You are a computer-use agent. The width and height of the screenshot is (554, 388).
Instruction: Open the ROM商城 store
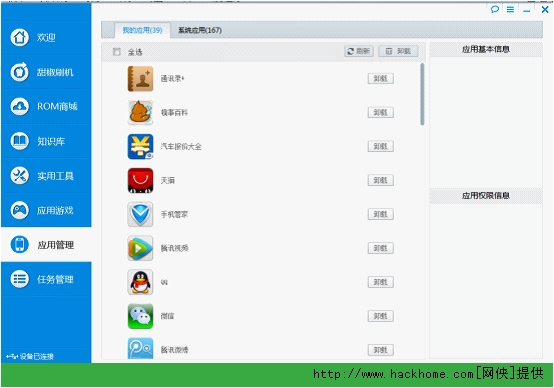pos(46,106)
